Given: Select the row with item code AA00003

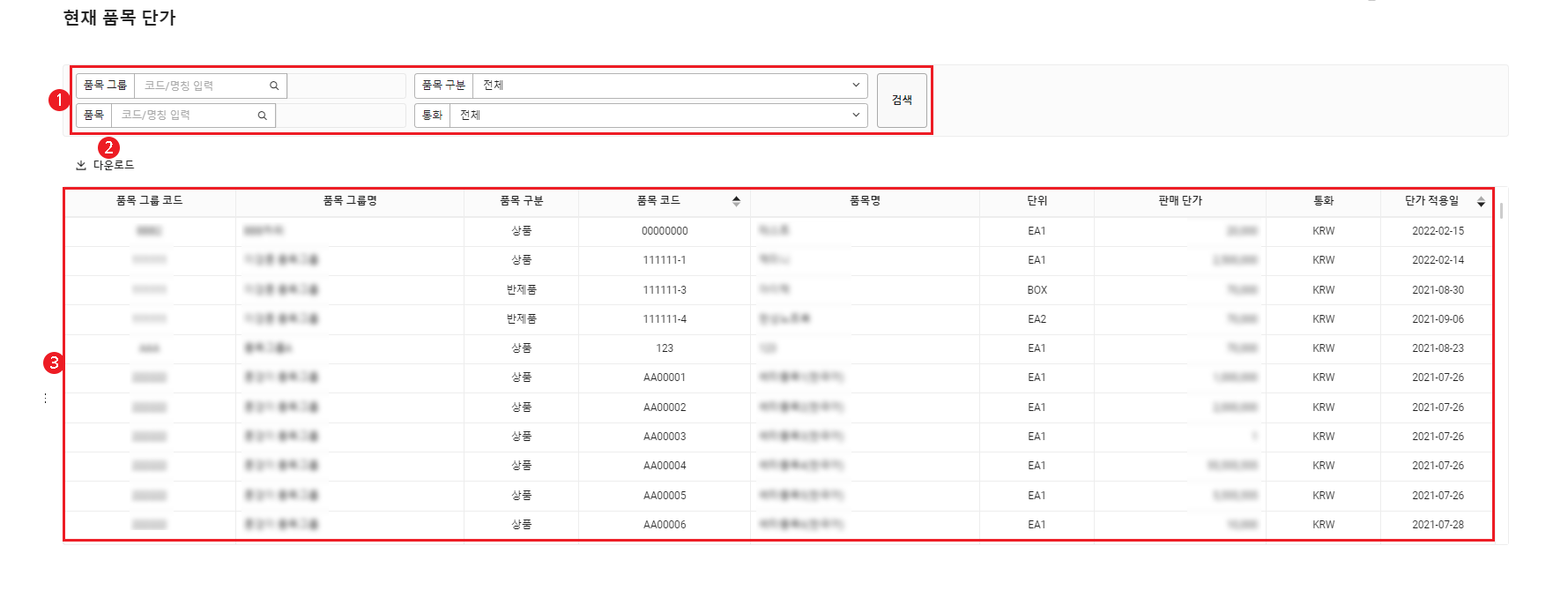Looking at the screenshot, I should 665,437.
